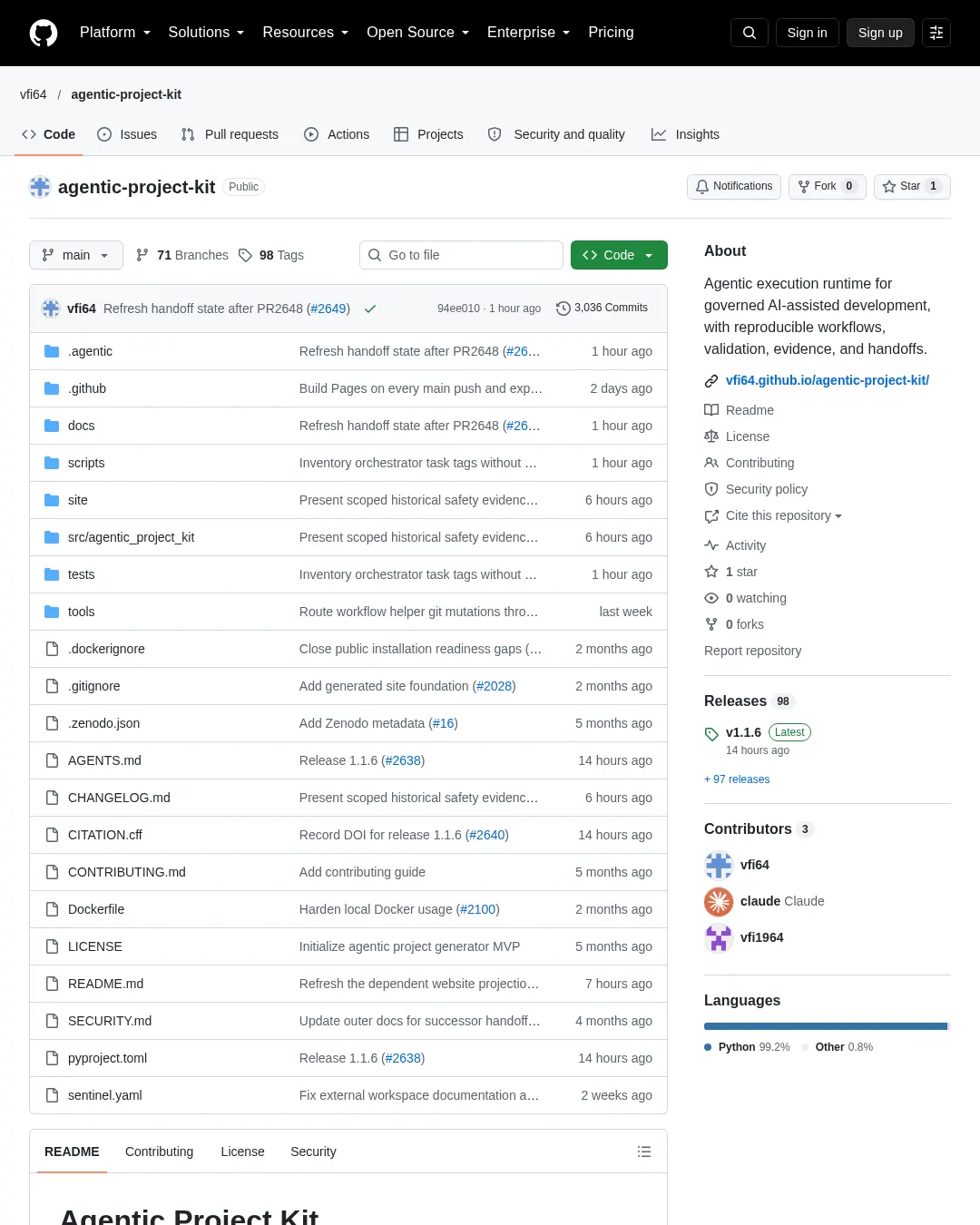
Task: Click the vfi64 owner breadcrumb
Action: tap(33, 94)
